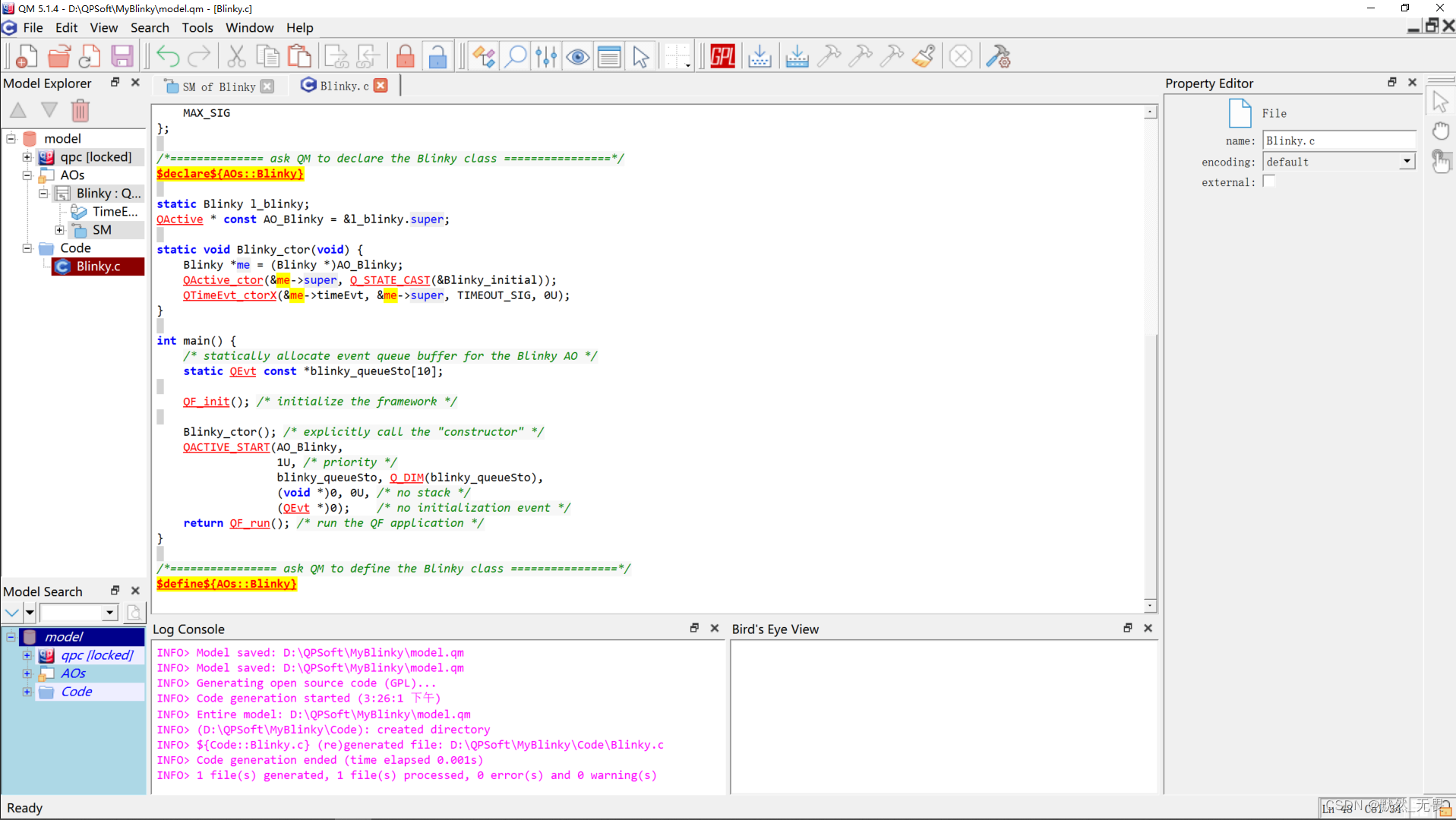
Task: Click the red GPL license icon
Action: point(722,57)
